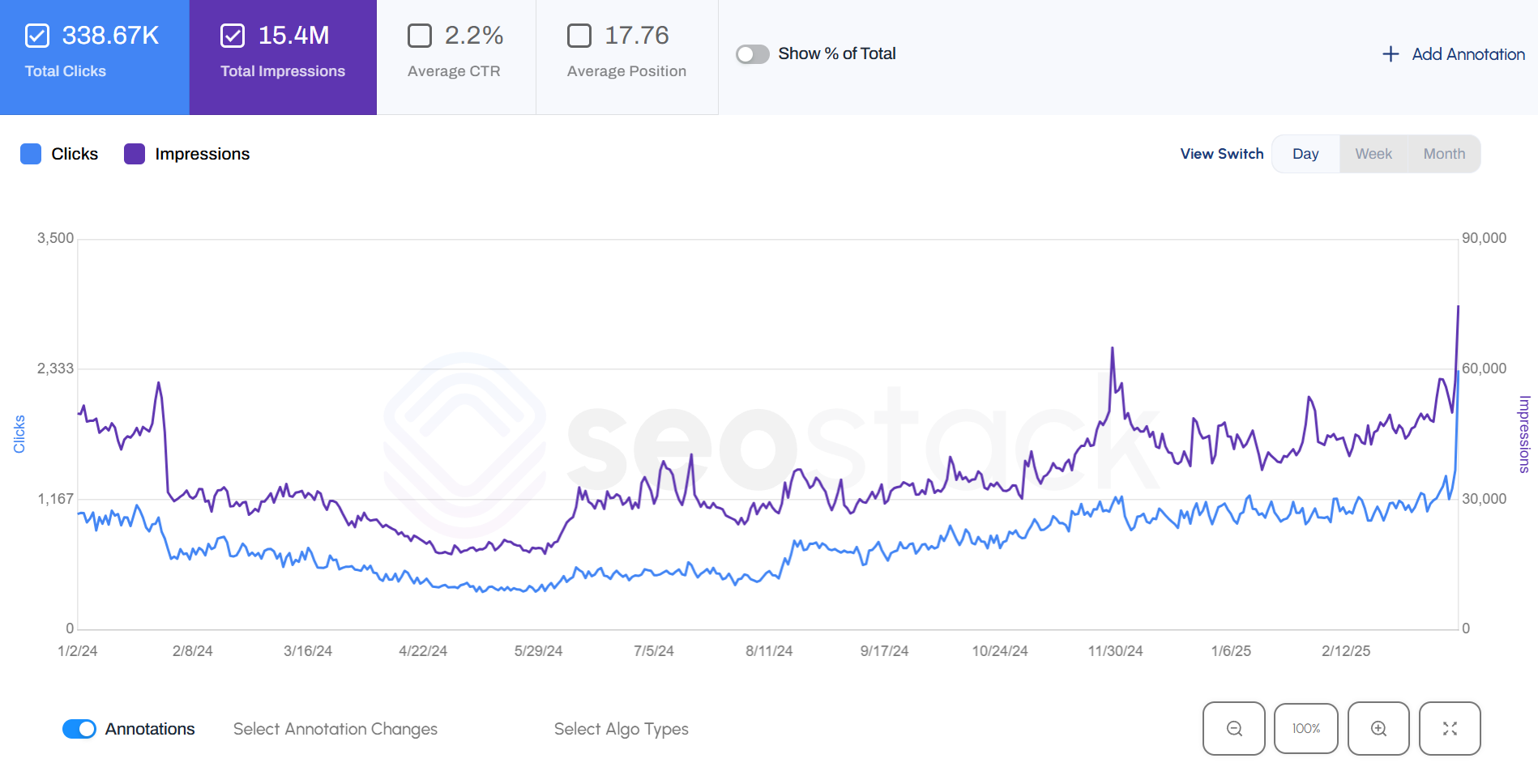
Task: Click the zoom in magnifier icon
Action: coord(1378,729)
